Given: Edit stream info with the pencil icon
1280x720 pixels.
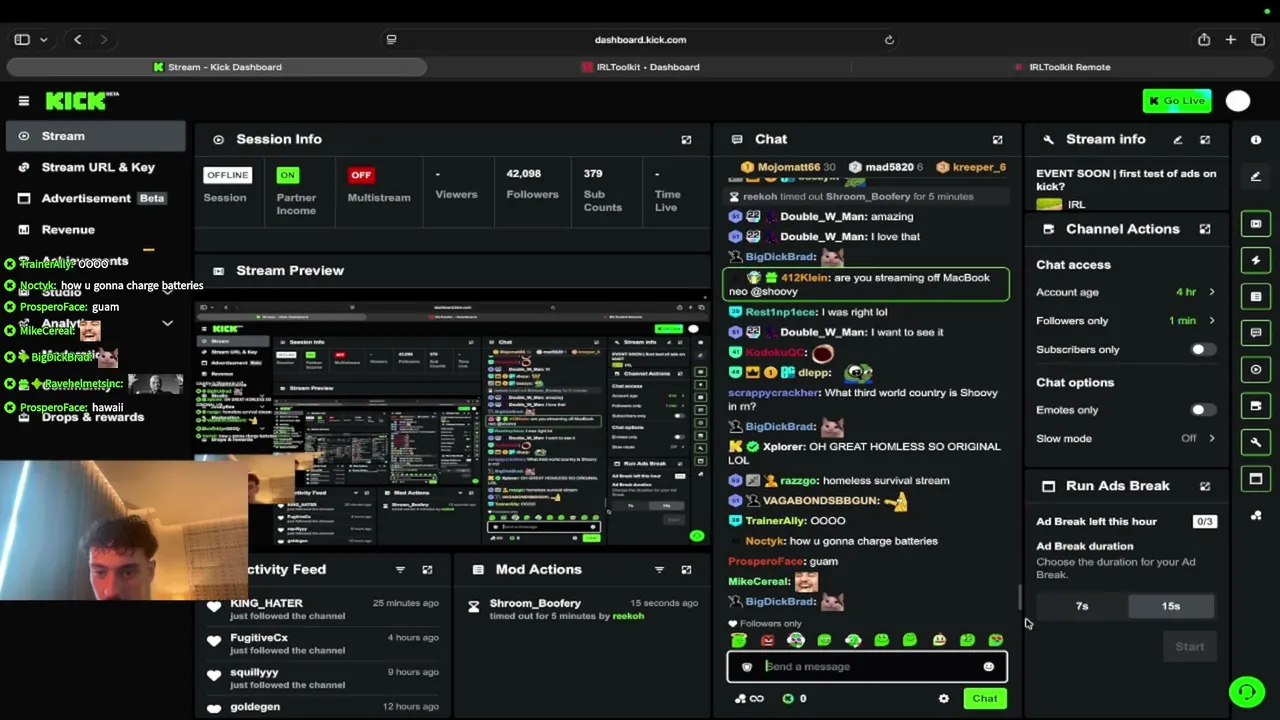Looking at the screenshot, I should click(x=1178, y=140).
